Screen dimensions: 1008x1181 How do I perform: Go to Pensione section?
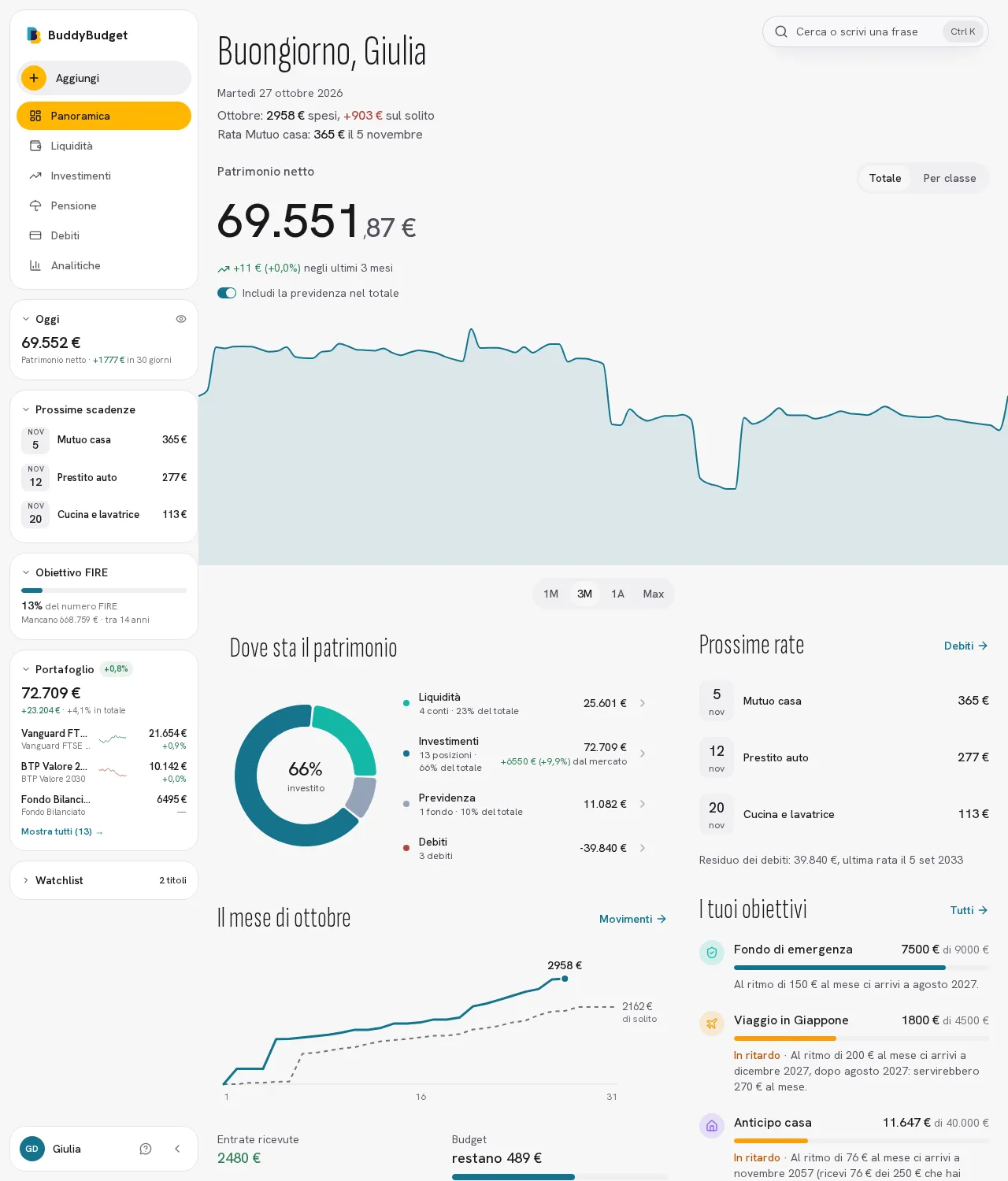[104, 205]
